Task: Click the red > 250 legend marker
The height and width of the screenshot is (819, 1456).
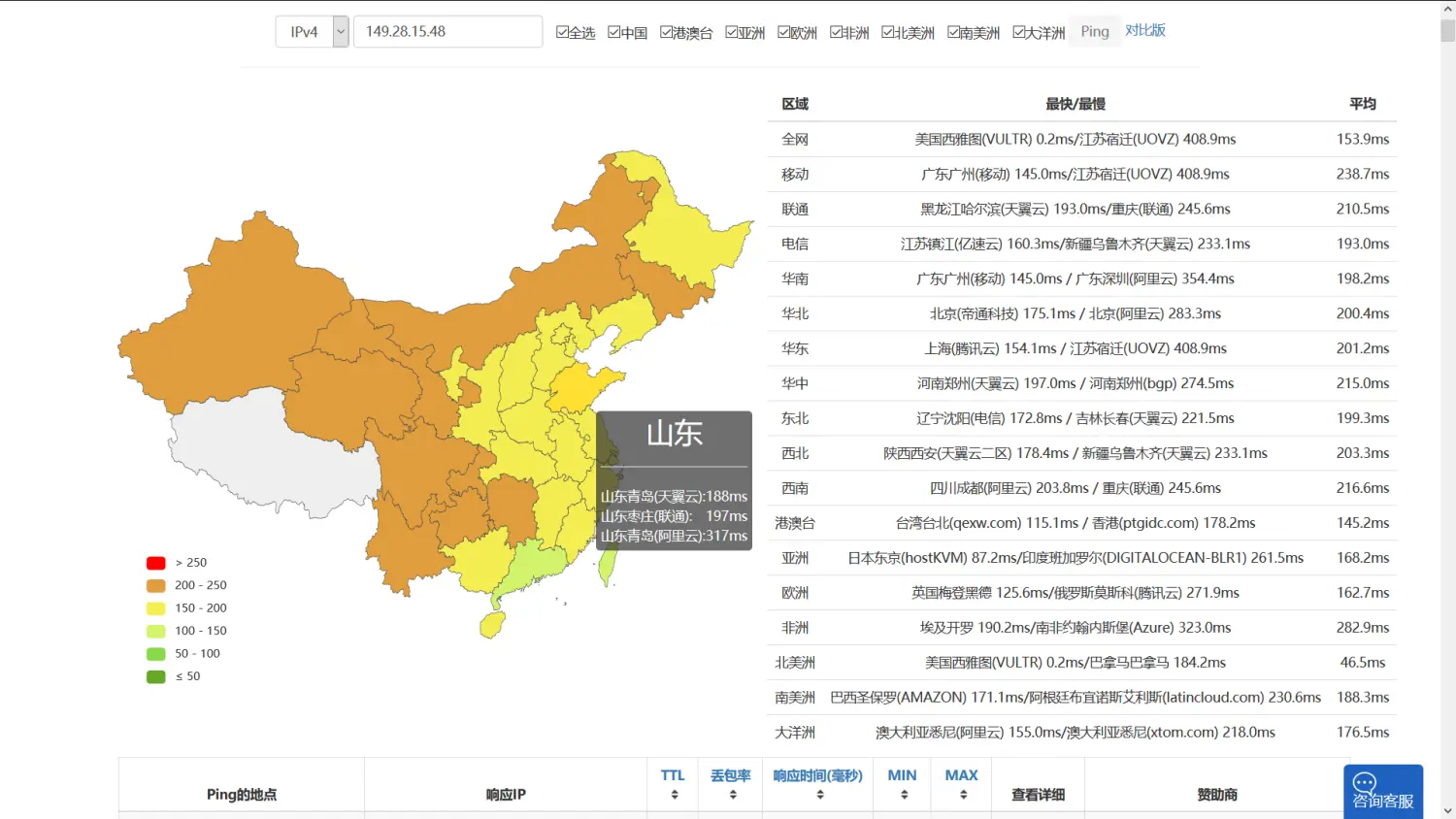Action: pos(155,563)
